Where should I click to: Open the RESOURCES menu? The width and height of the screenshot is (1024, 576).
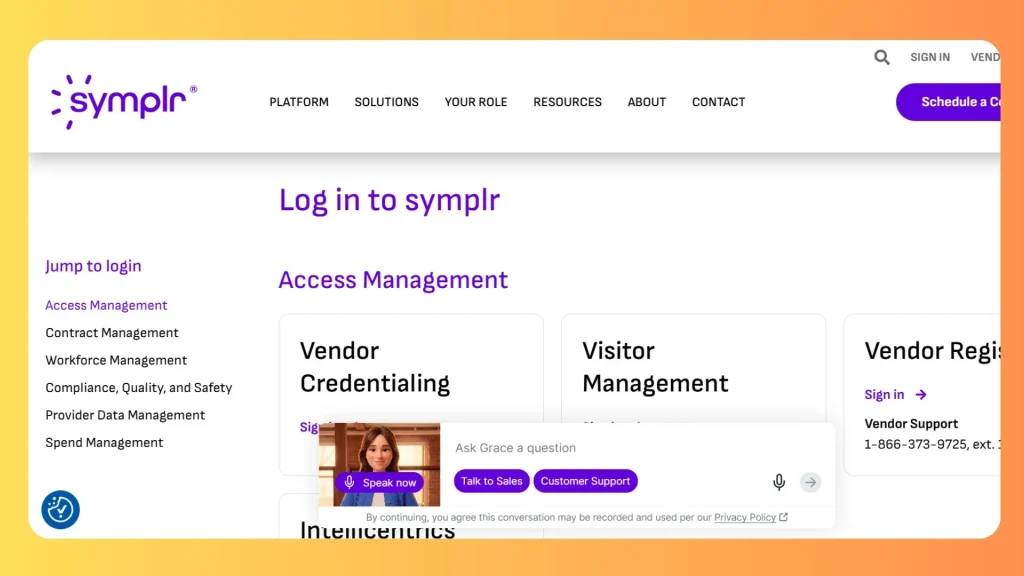pyautogui.click(x=568, y=102)
